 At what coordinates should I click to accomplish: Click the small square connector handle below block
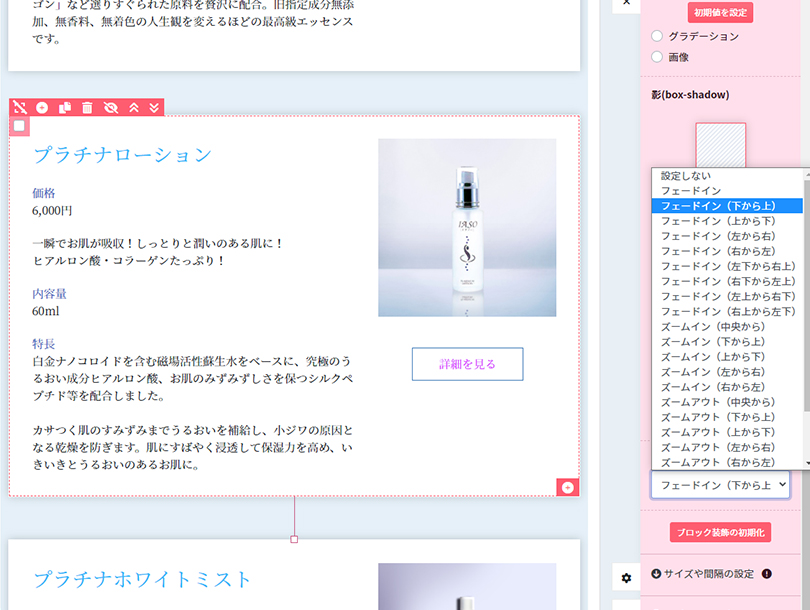point(294,539)
